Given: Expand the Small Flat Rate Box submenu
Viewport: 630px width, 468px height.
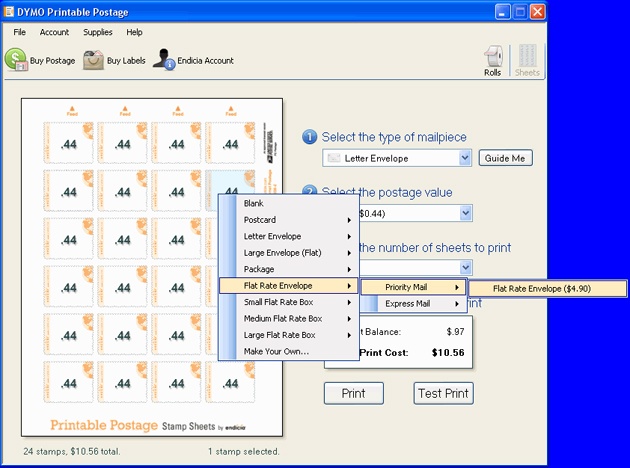Looking at the screenshot, I should pos(288,302).
